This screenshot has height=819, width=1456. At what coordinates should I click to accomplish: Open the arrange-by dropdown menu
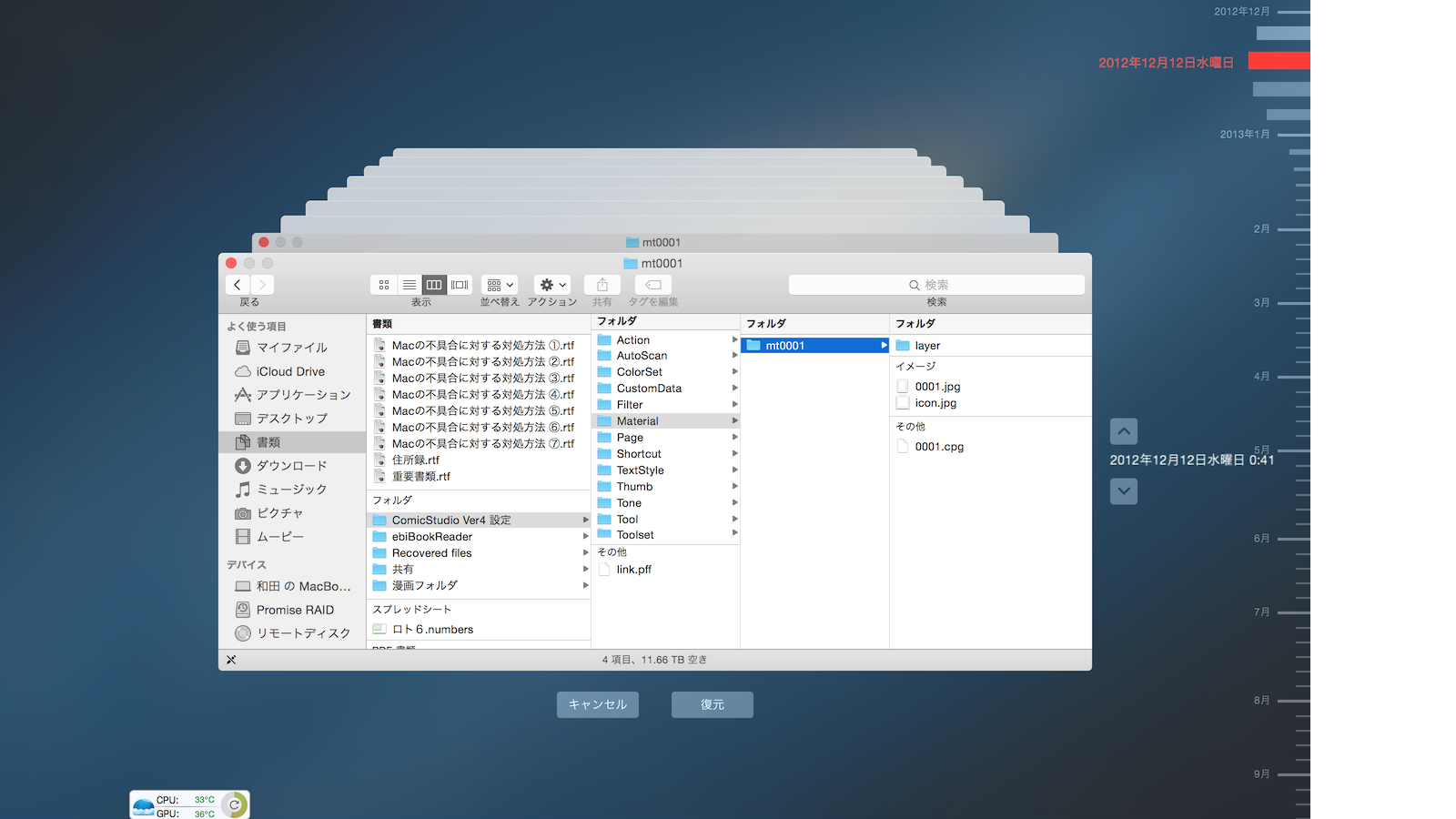(500, 285)
